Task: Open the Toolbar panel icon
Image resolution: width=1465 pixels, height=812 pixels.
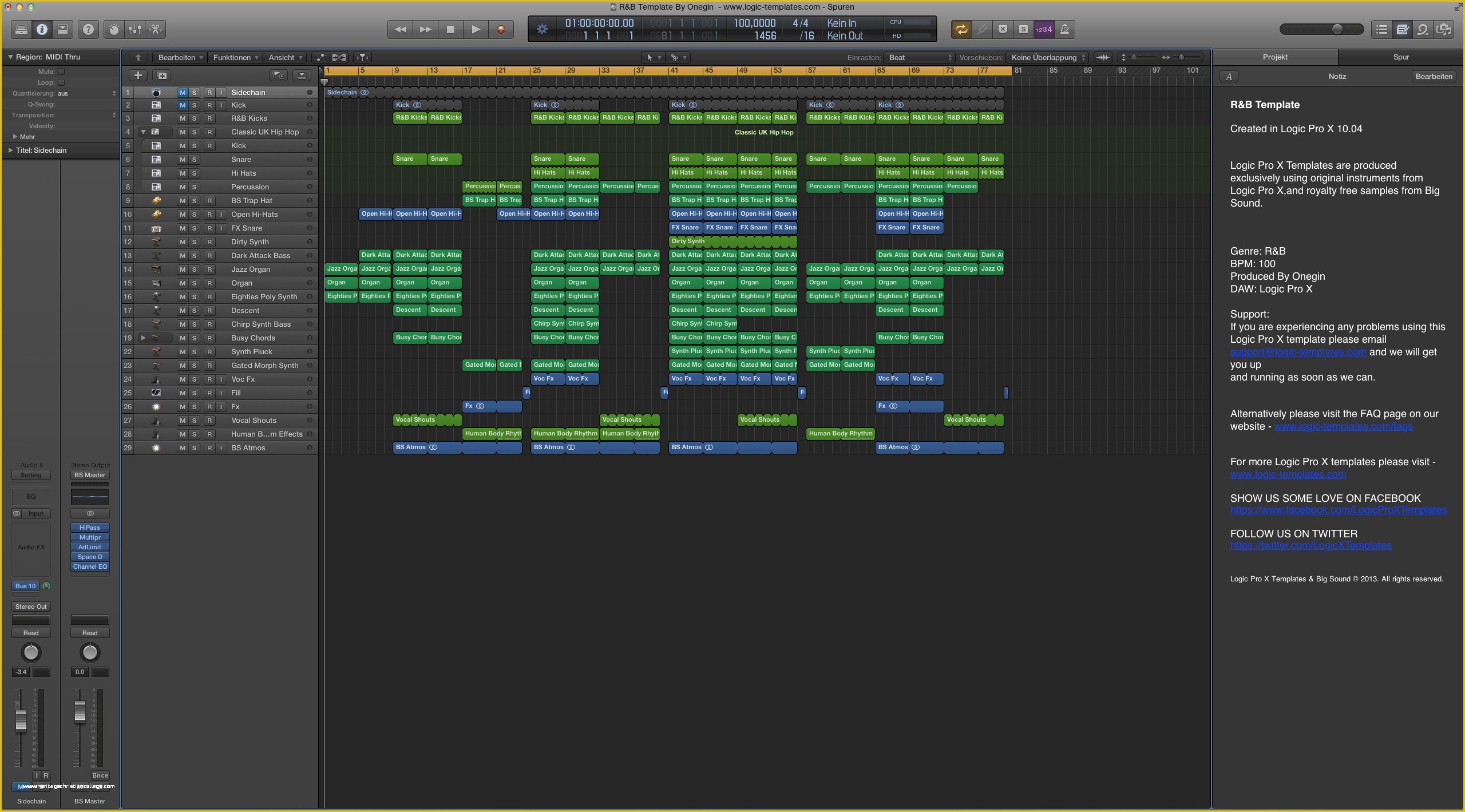Action: click(63, 29)
